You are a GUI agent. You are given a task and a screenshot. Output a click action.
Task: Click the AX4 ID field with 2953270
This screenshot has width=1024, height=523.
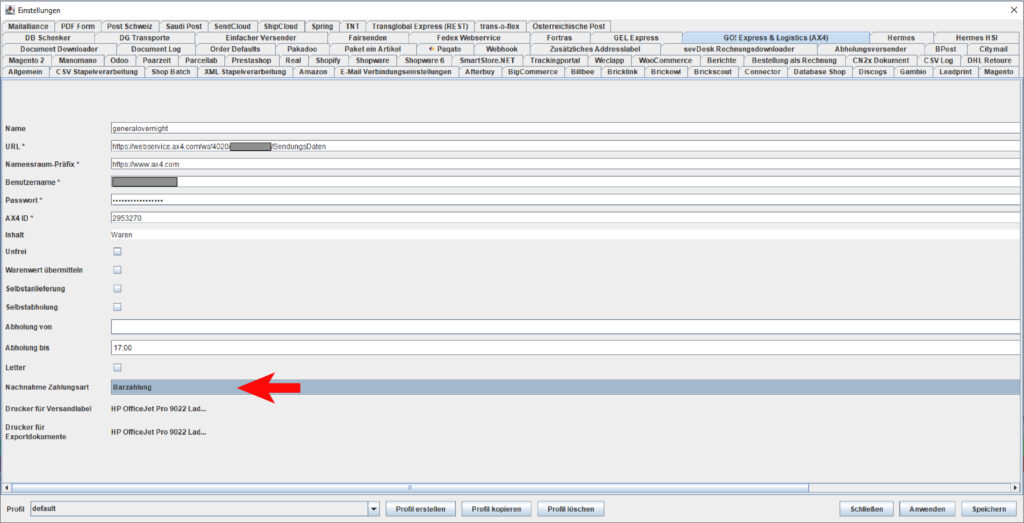click(x=566, y=217)
